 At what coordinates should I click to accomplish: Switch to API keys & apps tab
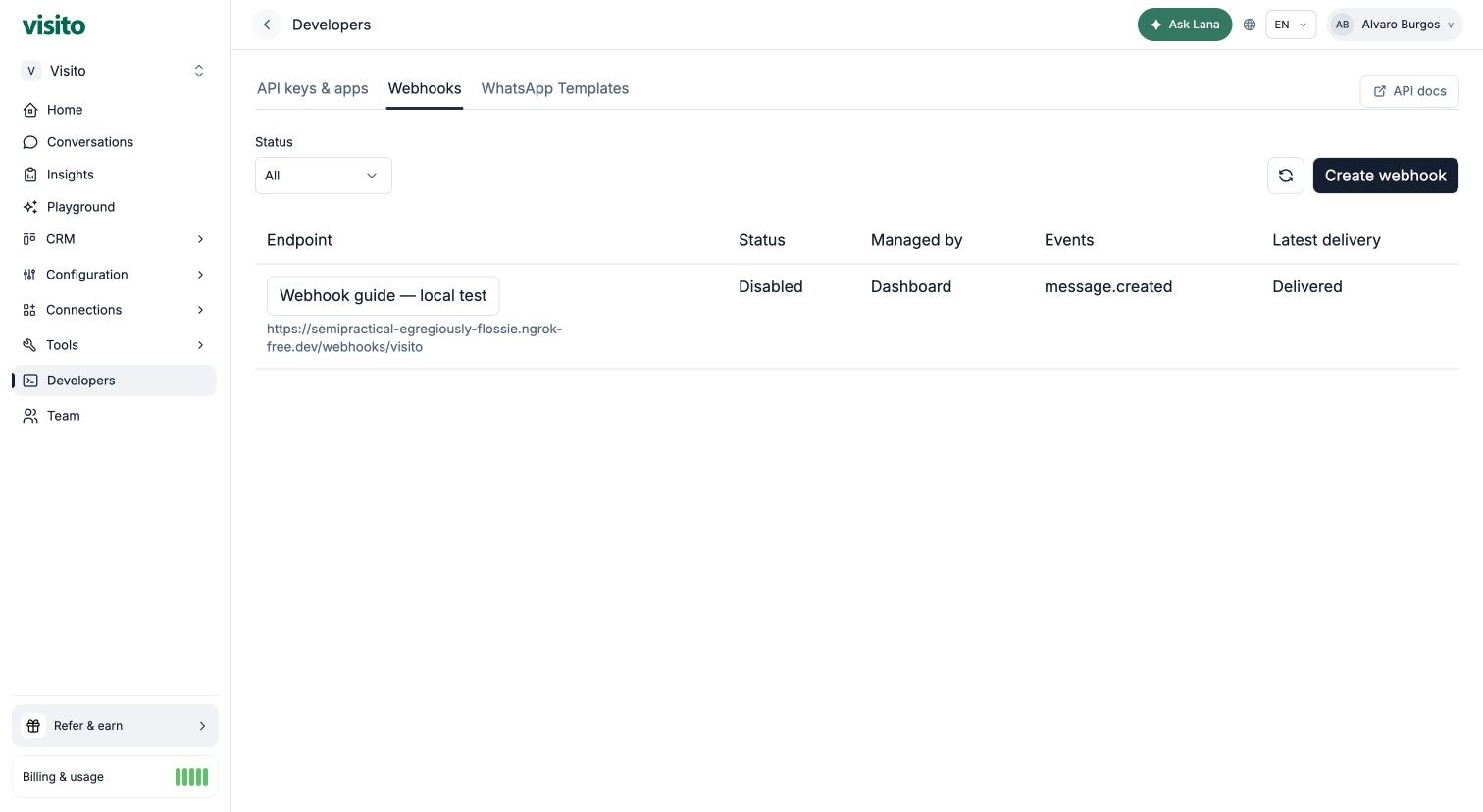[313, 88]
